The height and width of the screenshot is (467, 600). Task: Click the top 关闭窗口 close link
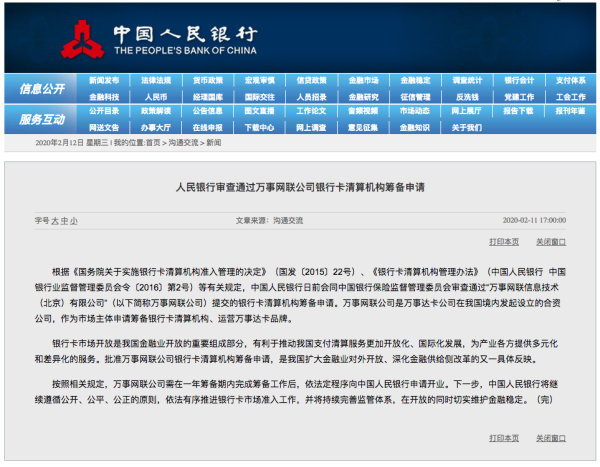551,242
